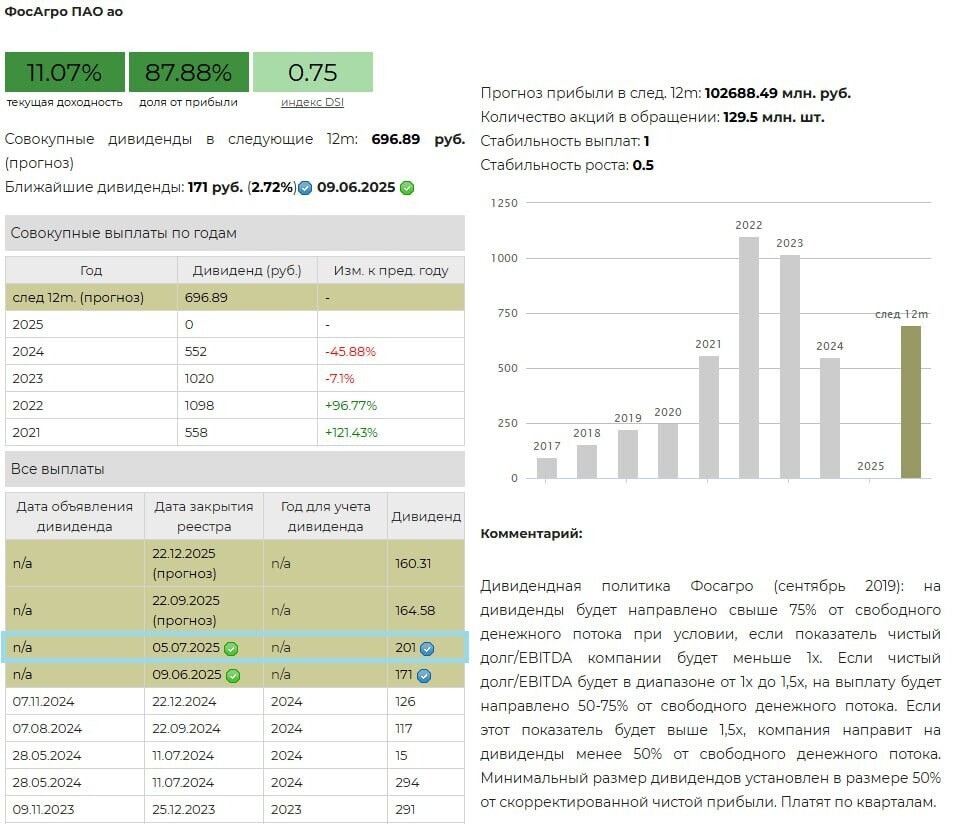Click blue badge next to dividend 171
The width and height of the screenshot is (955, 833).
click(424, 675)
